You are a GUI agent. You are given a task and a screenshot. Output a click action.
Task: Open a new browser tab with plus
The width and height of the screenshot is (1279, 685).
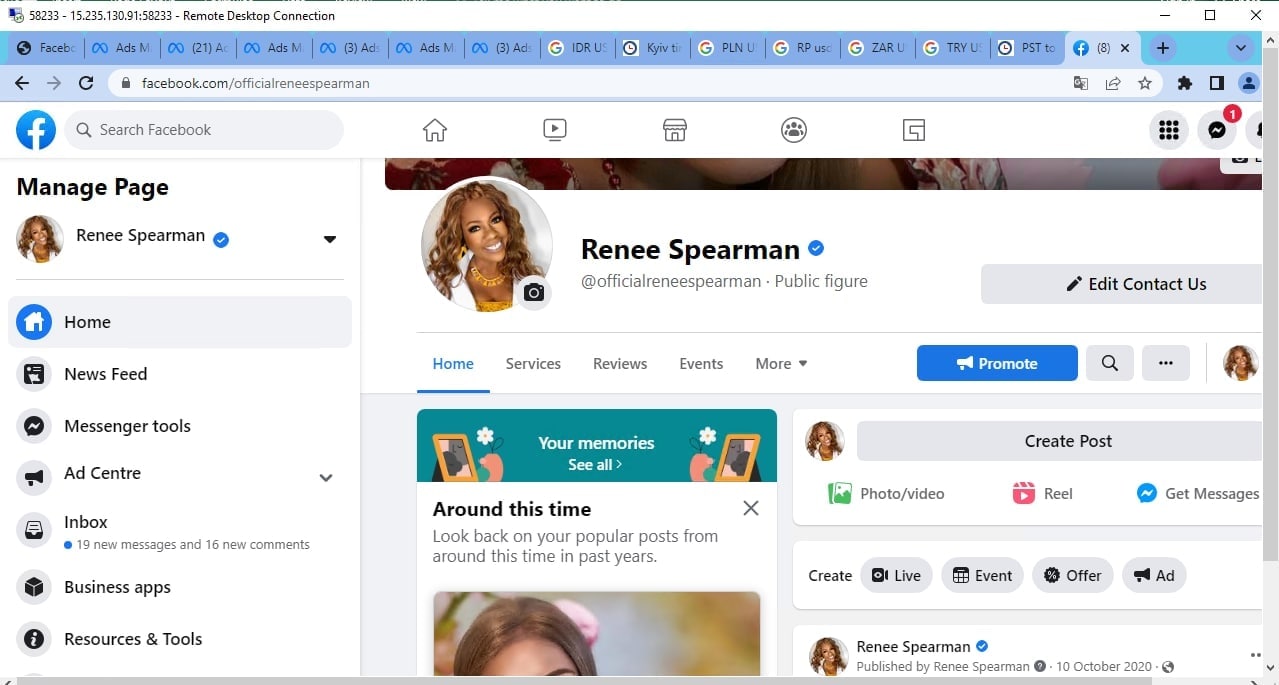coord(1162,48)
